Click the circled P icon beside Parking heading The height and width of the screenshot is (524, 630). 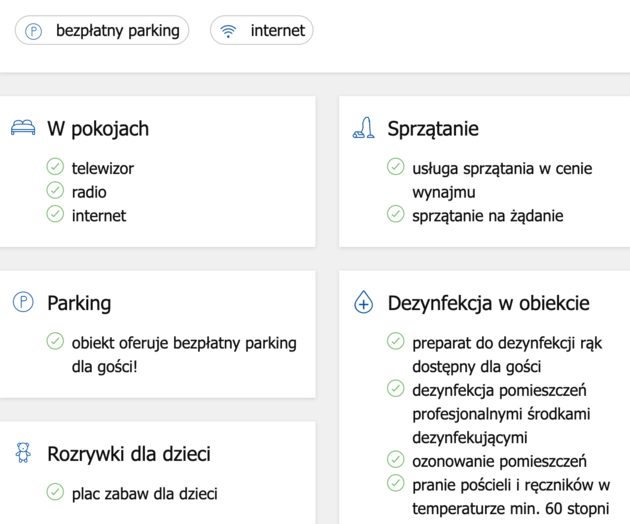23,302
